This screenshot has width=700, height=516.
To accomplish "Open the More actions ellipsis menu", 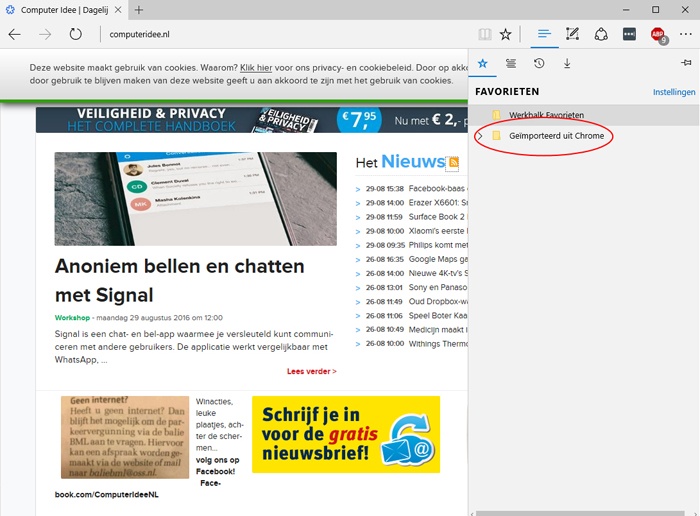I will click(x=686, y=34).
